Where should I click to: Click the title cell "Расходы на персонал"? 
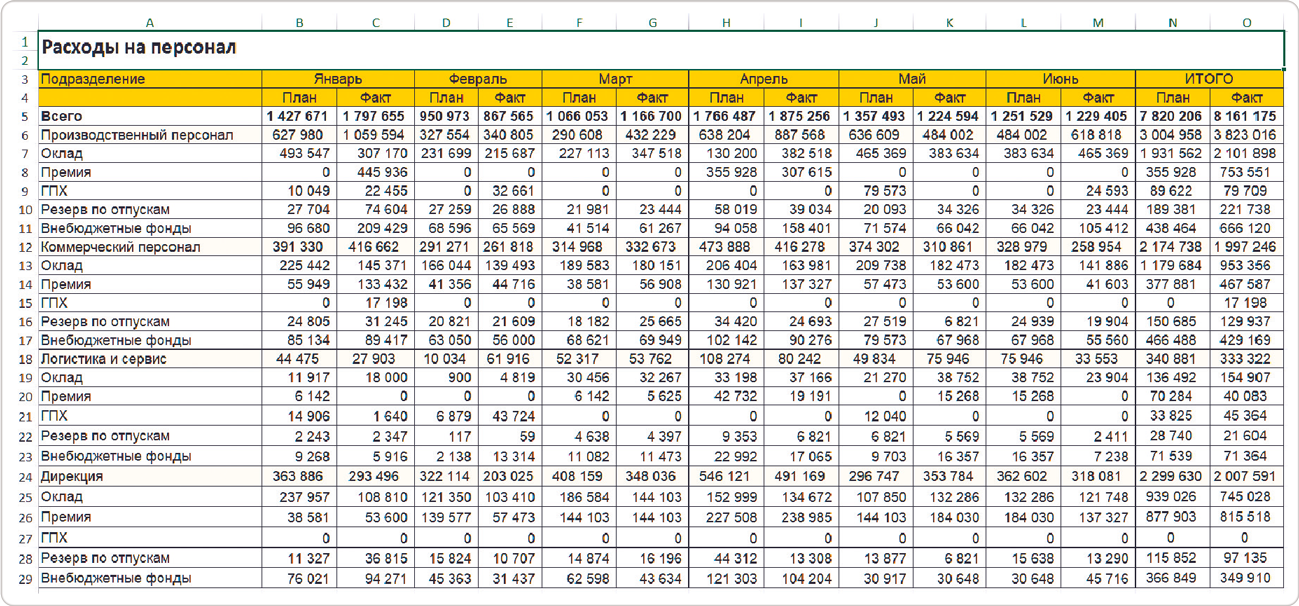140,48
